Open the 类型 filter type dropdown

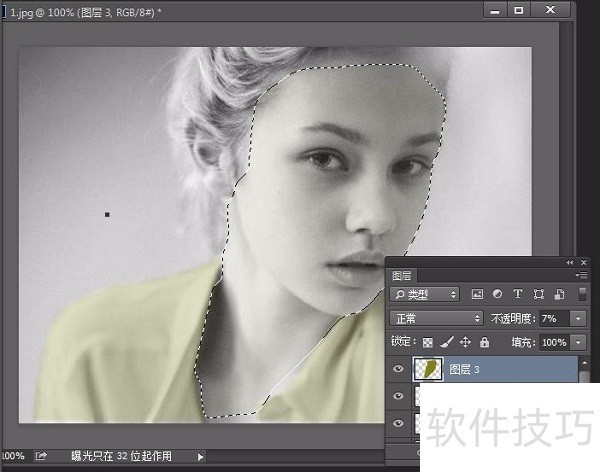click(425, 295)
